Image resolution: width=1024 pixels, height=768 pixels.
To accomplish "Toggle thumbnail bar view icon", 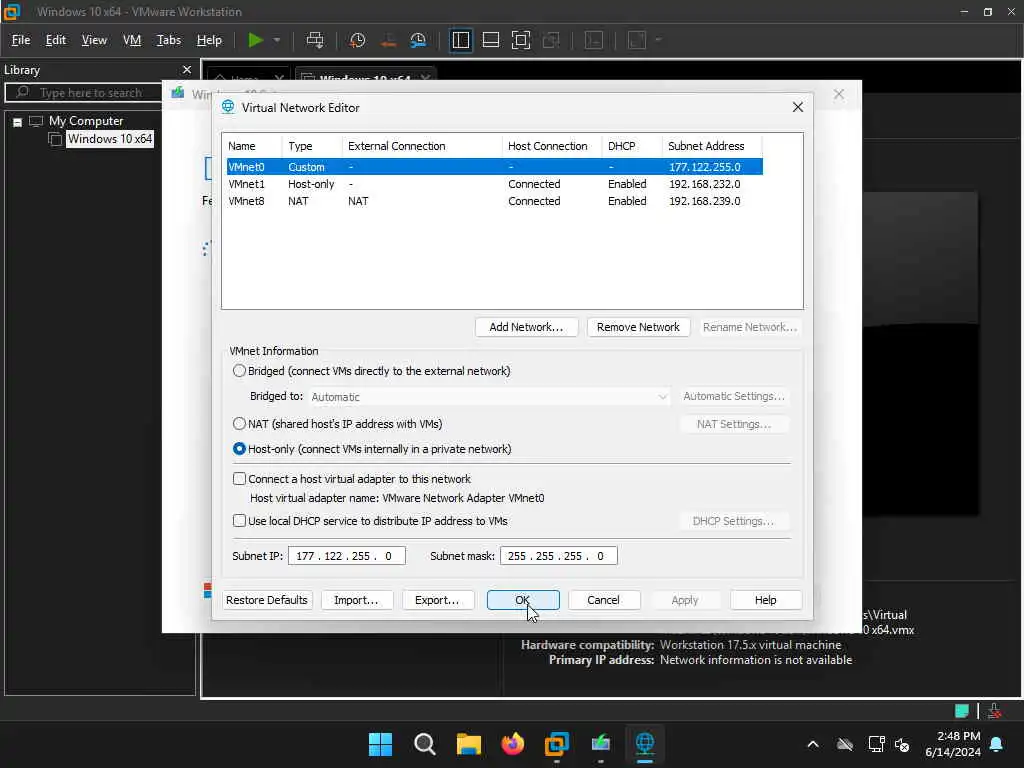I will [x=490, y=40].
